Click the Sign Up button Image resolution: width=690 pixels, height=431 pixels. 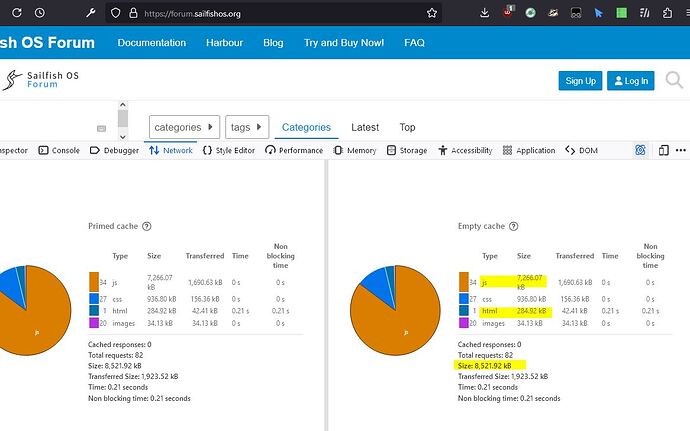(580, 81)
